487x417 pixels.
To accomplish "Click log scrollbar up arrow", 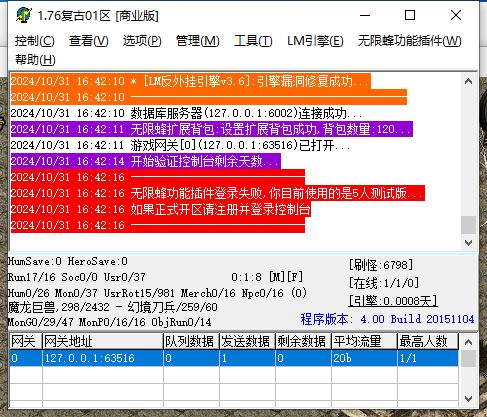I will click(468, 81).
